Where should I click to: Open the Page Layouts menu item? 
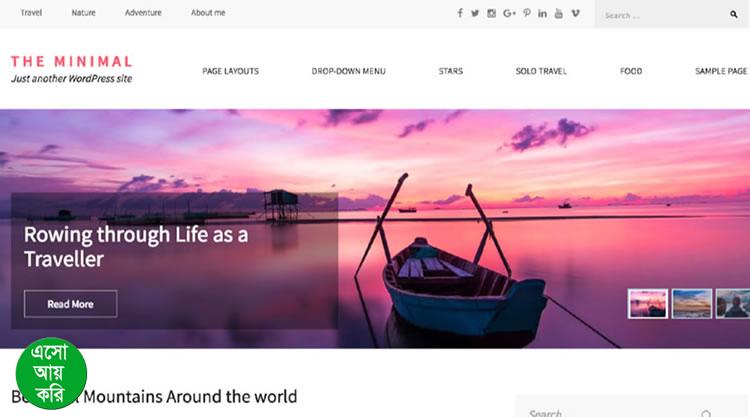(230, 71)
